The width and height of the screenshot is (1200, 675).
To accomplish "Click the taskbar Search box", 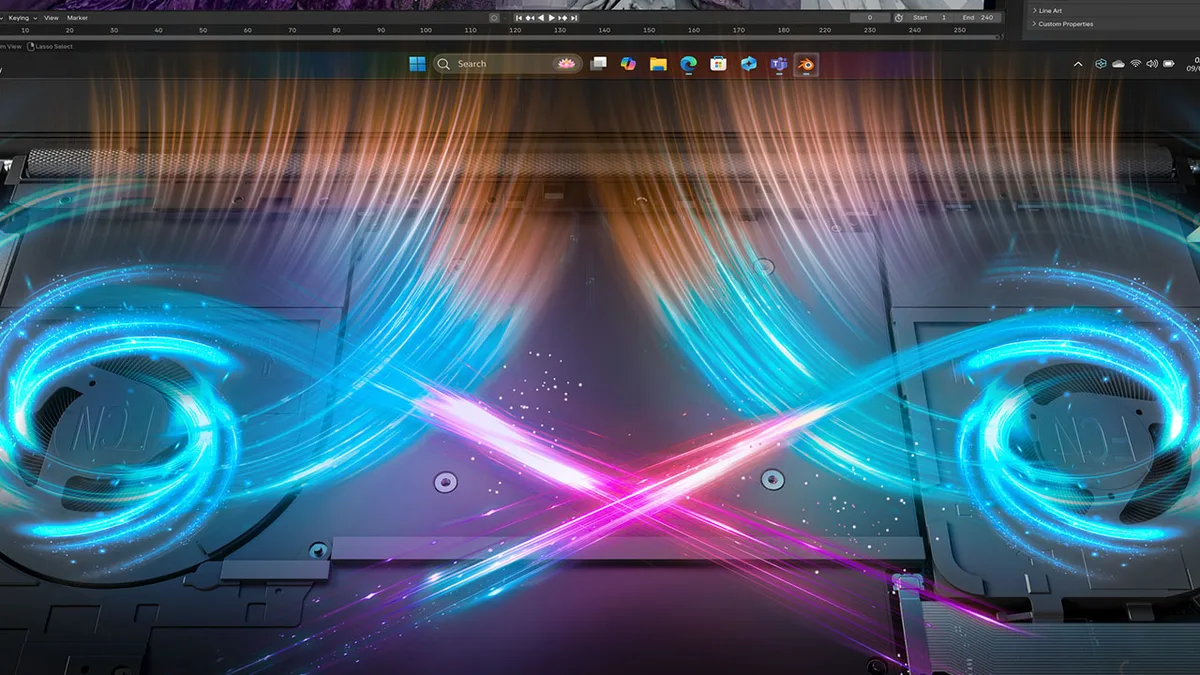I will tap(508, 64).
